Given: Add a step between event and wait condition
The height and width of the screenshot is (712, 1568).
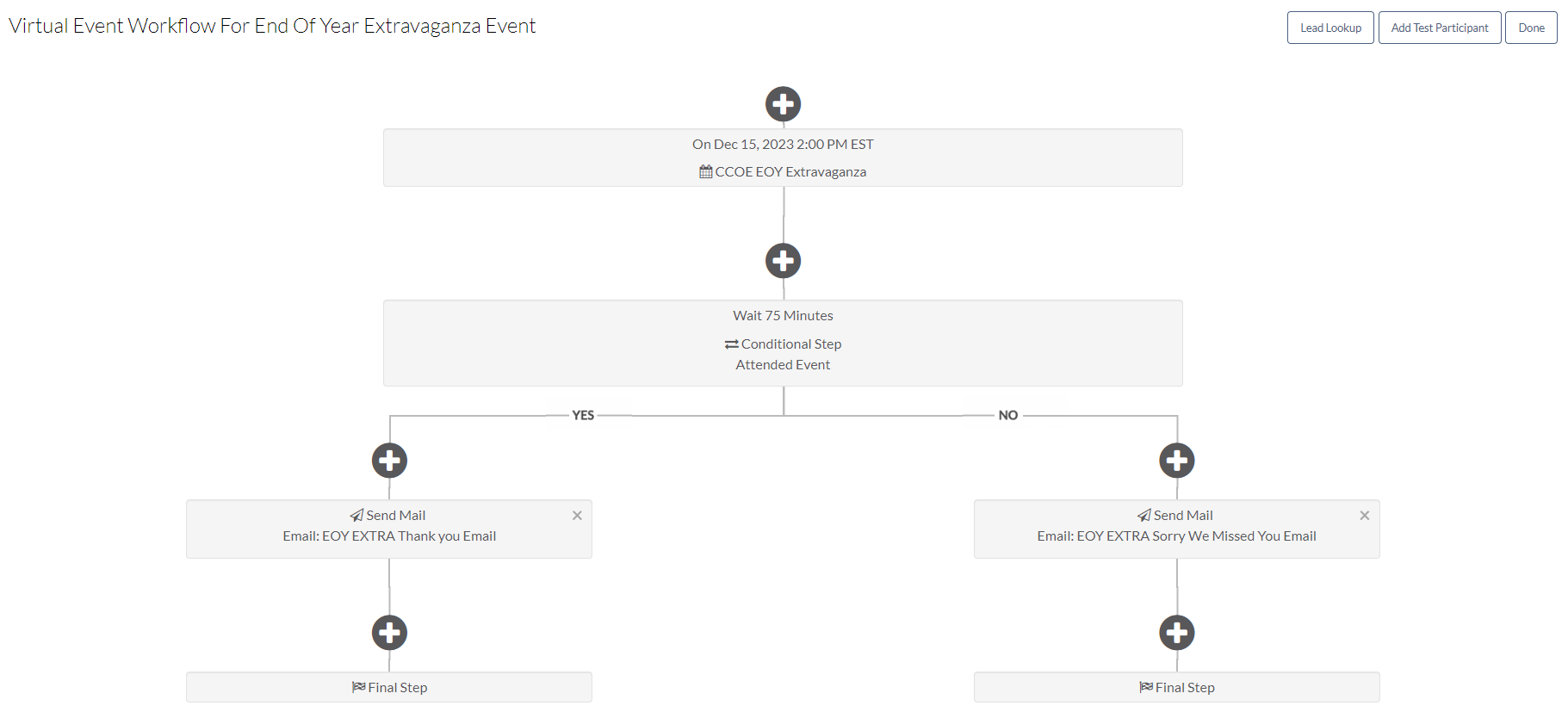Looking at the screenshot, I should [x=783, y=260].
